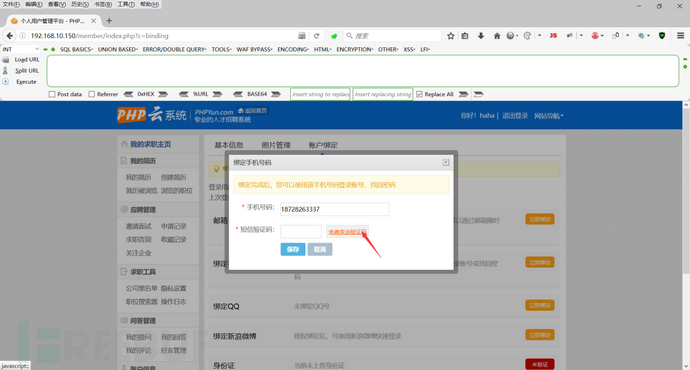Screen dimensions: 690x370
Task: Click the HackBar Execute play icon
Action: (x=6, y=82)
